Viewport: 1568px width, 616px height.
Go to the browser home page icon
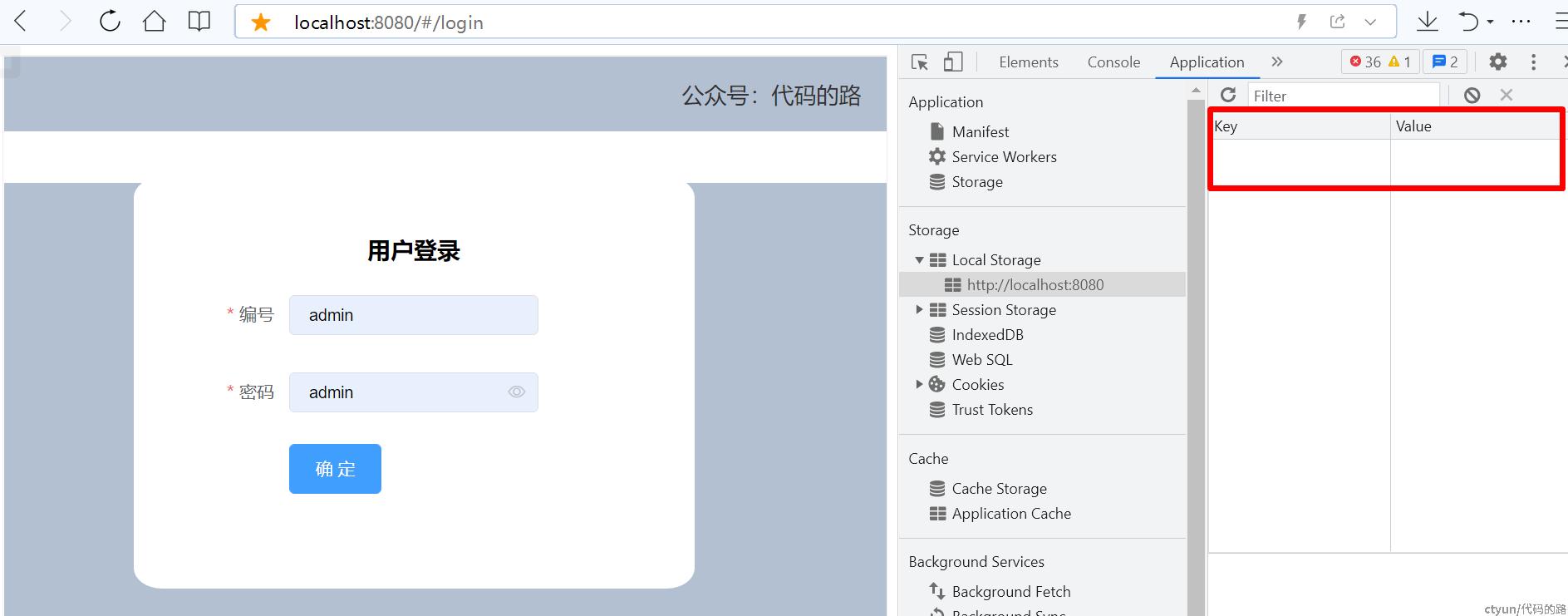(155, 22)
